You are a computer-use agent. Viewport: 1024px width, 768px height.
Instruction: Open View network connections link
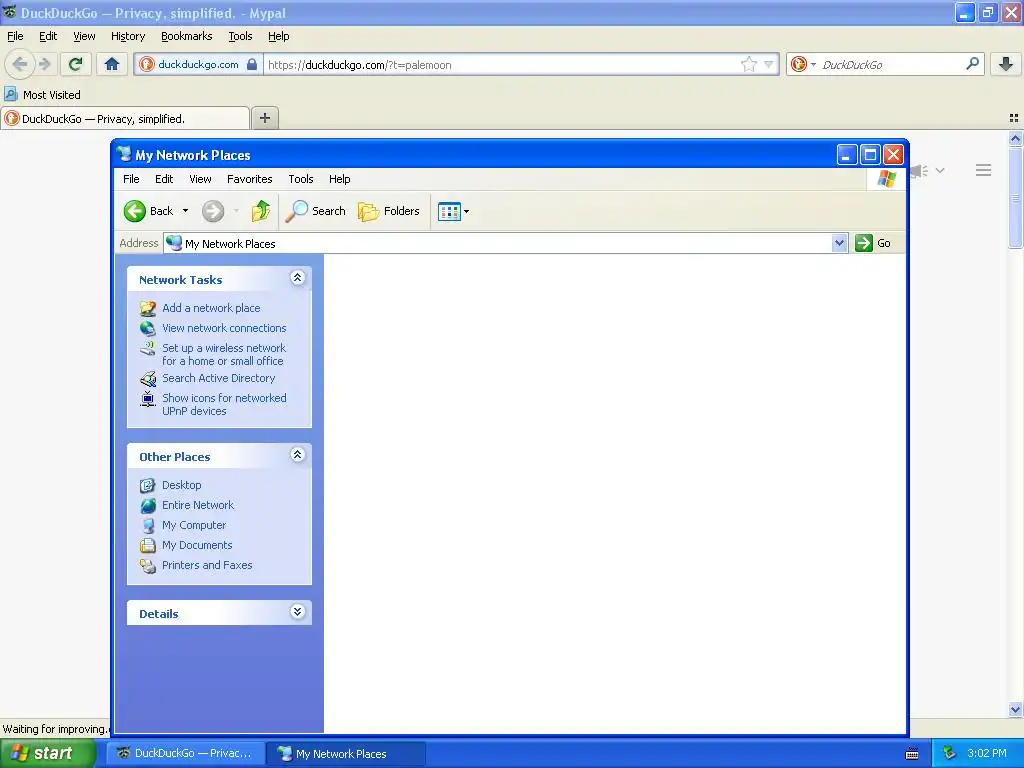click(224, 328)
